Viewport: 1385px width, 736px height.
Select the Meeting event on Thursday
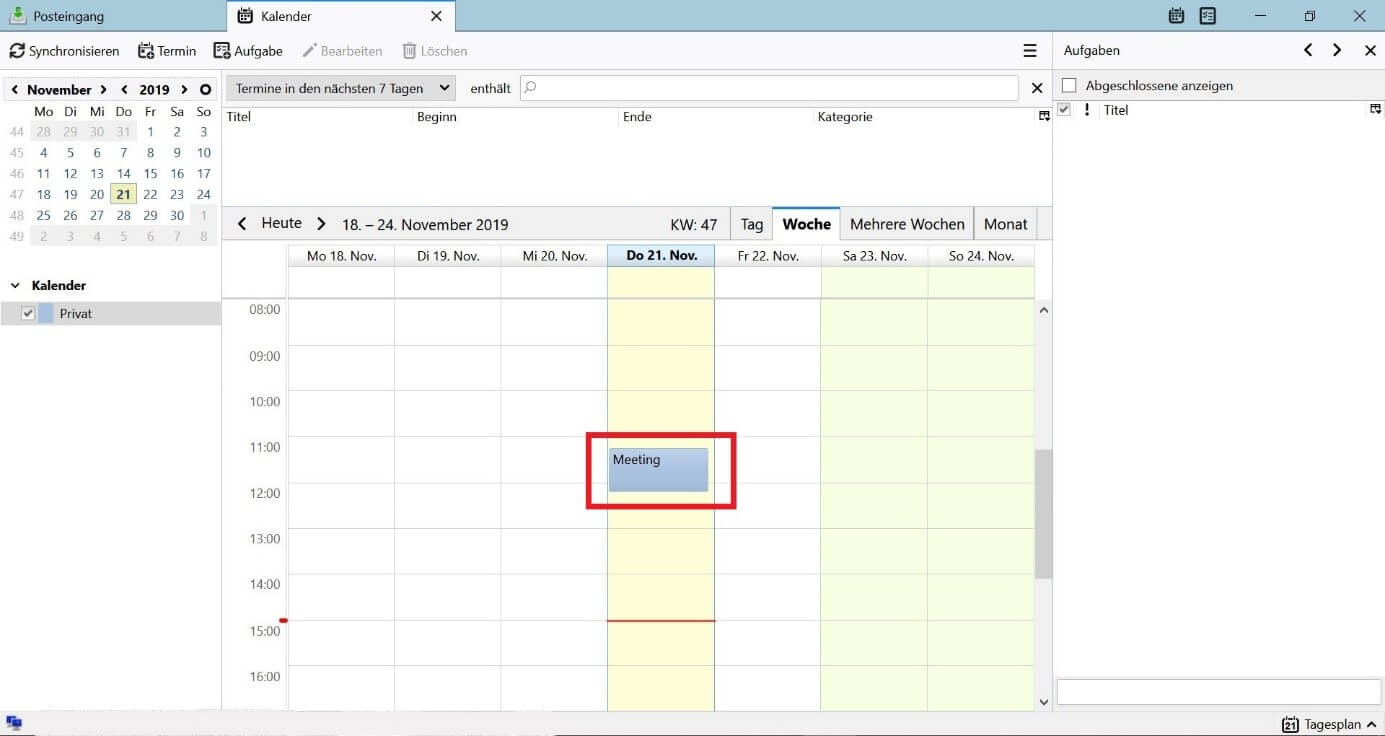click(x=658, y=470)
